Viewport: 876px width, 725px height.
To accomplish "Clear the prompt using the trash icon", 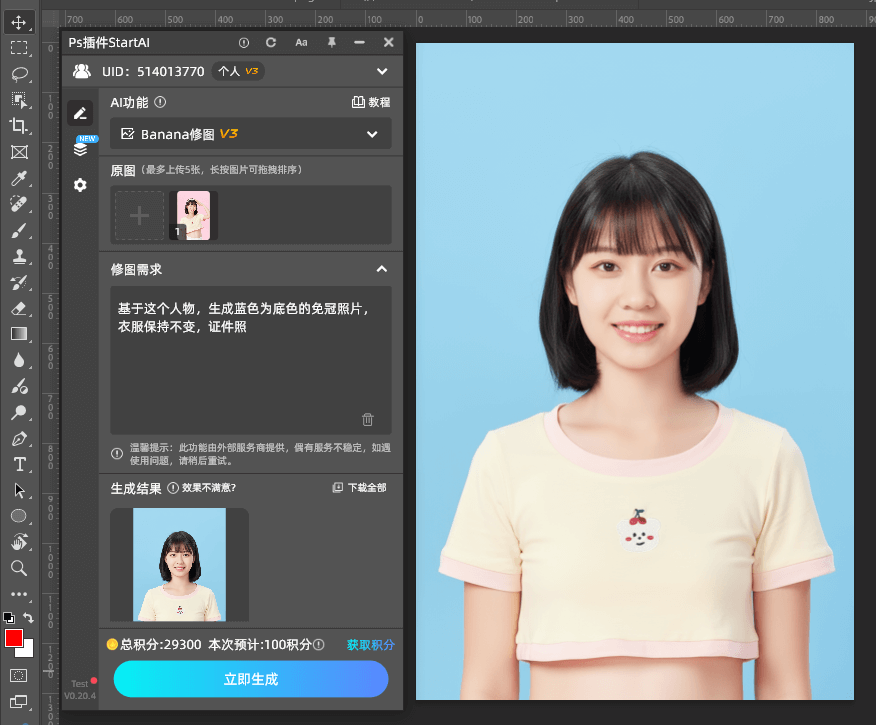I will (367, 419).
